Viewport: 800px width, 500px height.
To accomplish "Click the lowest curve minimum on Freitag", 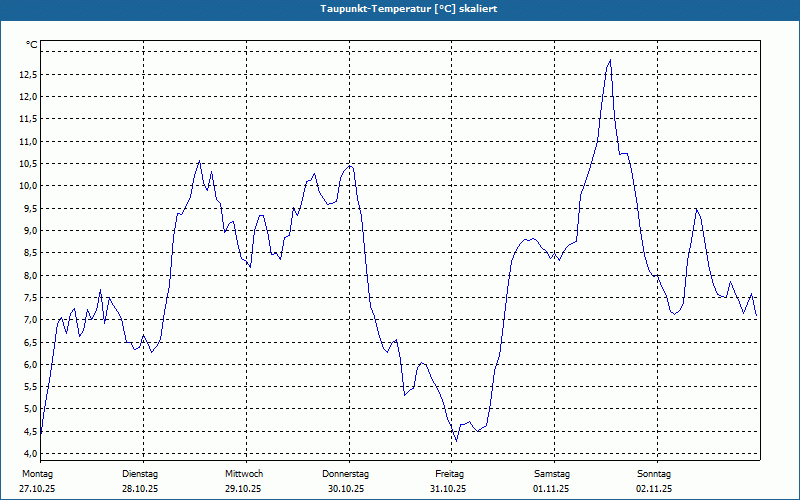I will [x=456, y=441].
